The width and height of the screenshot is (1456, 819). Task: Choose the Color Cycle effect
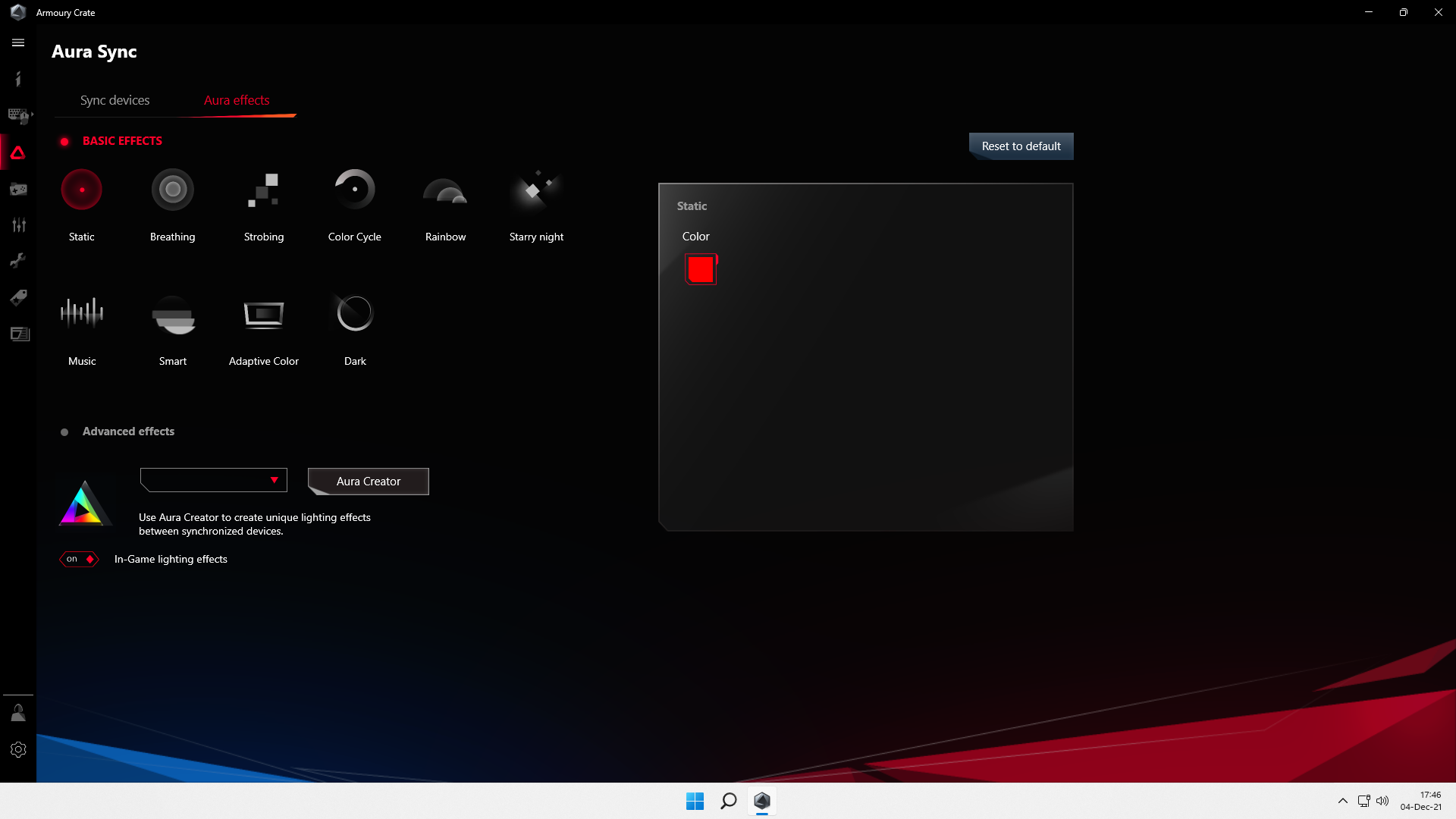(354, 190)
